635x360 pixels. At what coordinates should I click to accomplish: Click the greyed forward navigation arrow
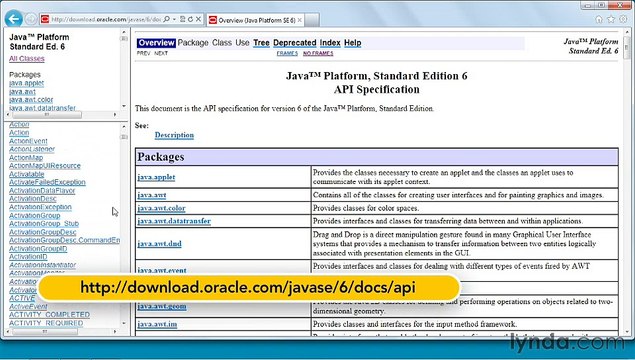pos(31,19)
